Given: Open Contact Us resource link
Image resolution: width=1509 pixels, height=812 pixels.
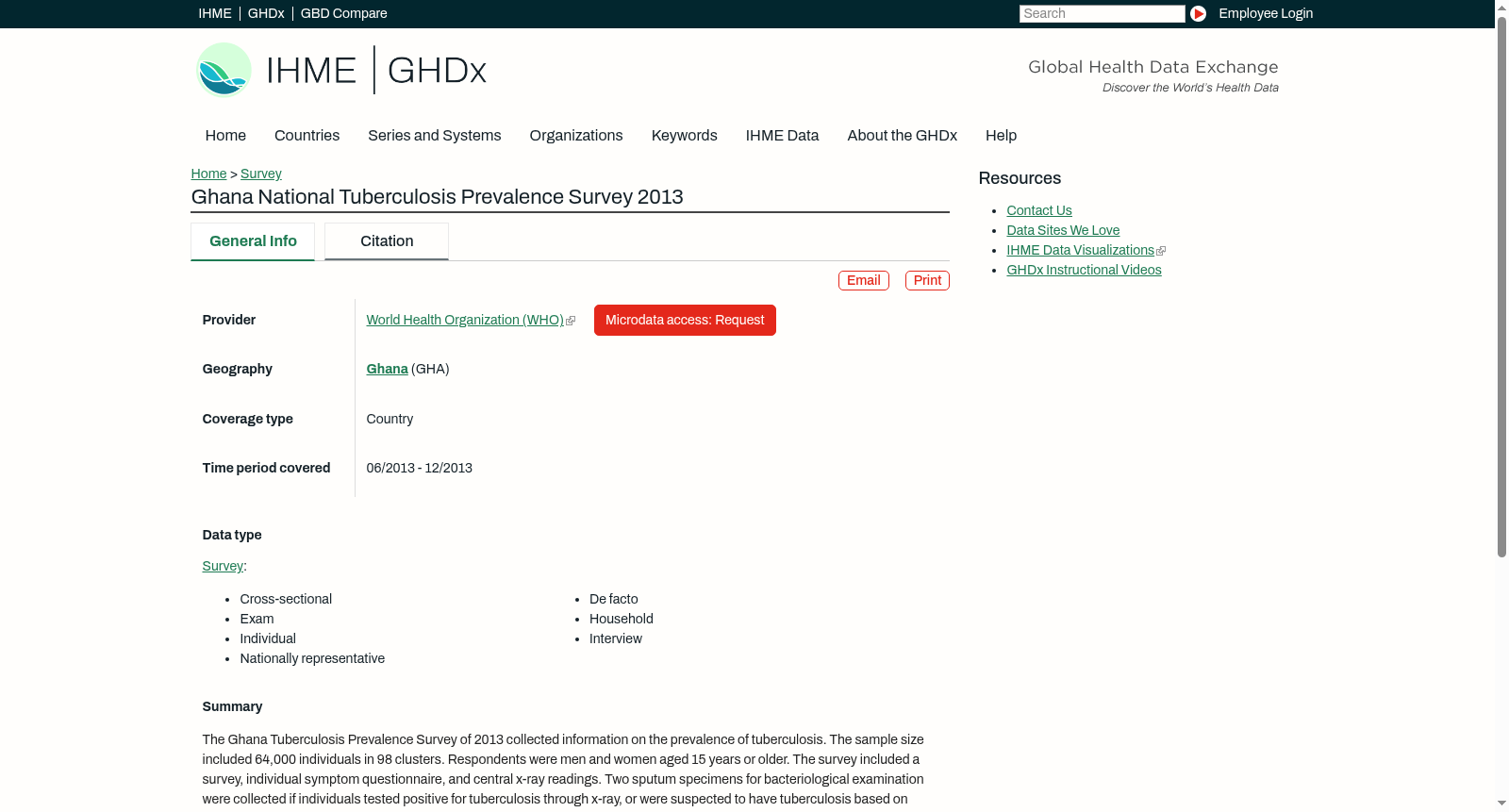Looking at the screenshot, I should (1039, 210).
